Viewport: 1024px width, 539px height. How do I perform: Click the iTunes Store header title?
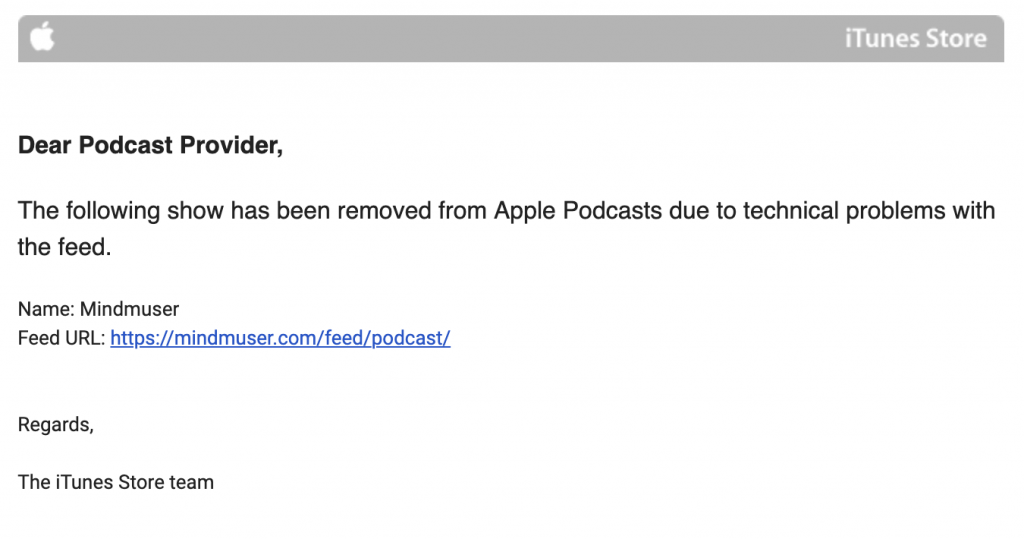916,39
